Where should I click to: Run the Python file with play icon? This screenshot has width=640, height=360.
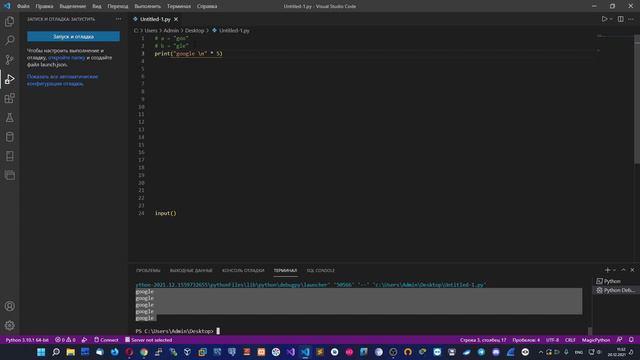point(604,19)
